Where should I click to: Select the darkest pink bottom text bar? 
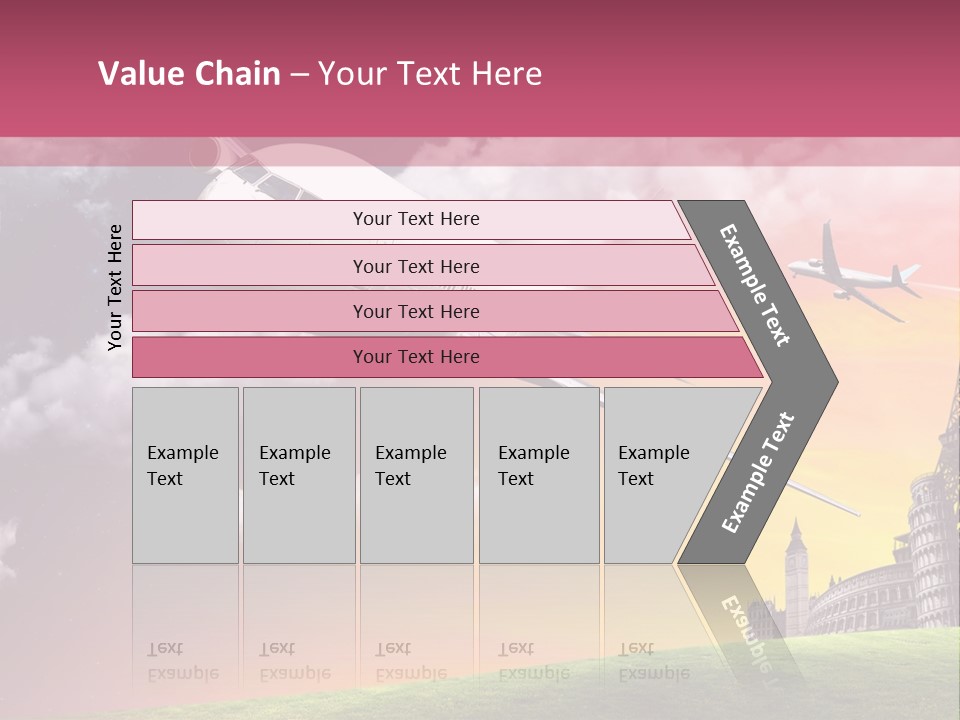415,357
